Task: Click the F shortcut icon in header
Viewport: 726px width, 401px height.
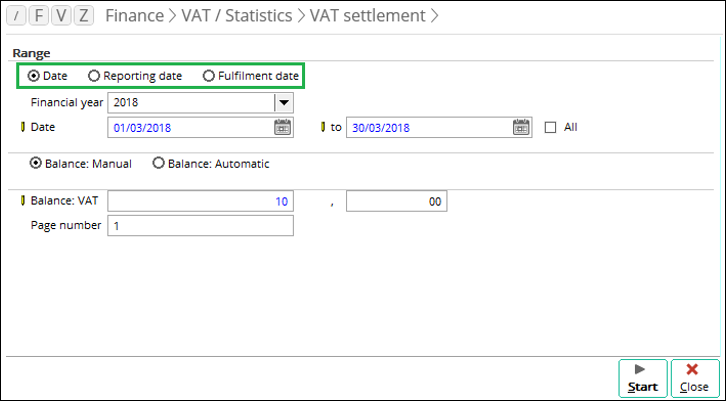Action: [x=41, y=16]
